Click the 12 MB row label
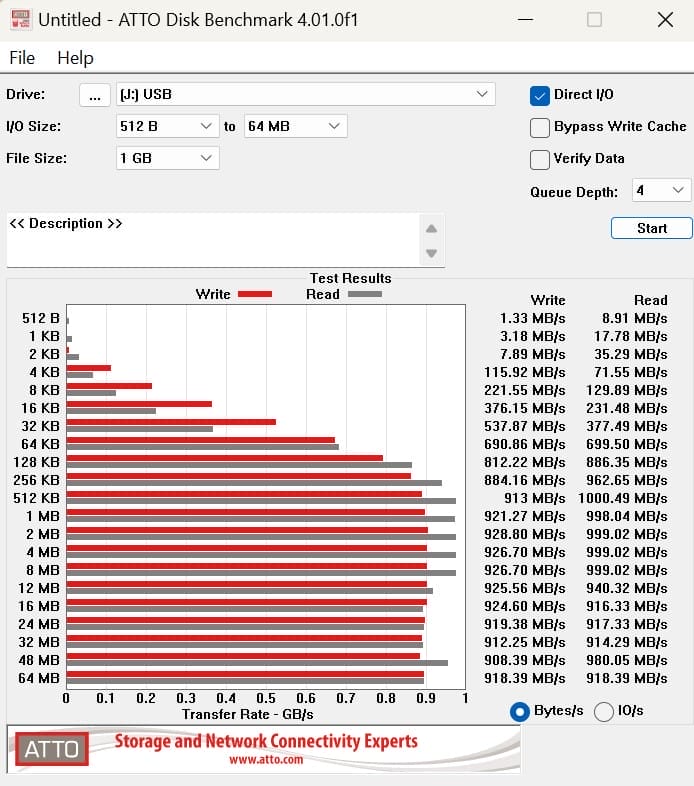Viewport: 694px width, 786px height. pos(39,588)
